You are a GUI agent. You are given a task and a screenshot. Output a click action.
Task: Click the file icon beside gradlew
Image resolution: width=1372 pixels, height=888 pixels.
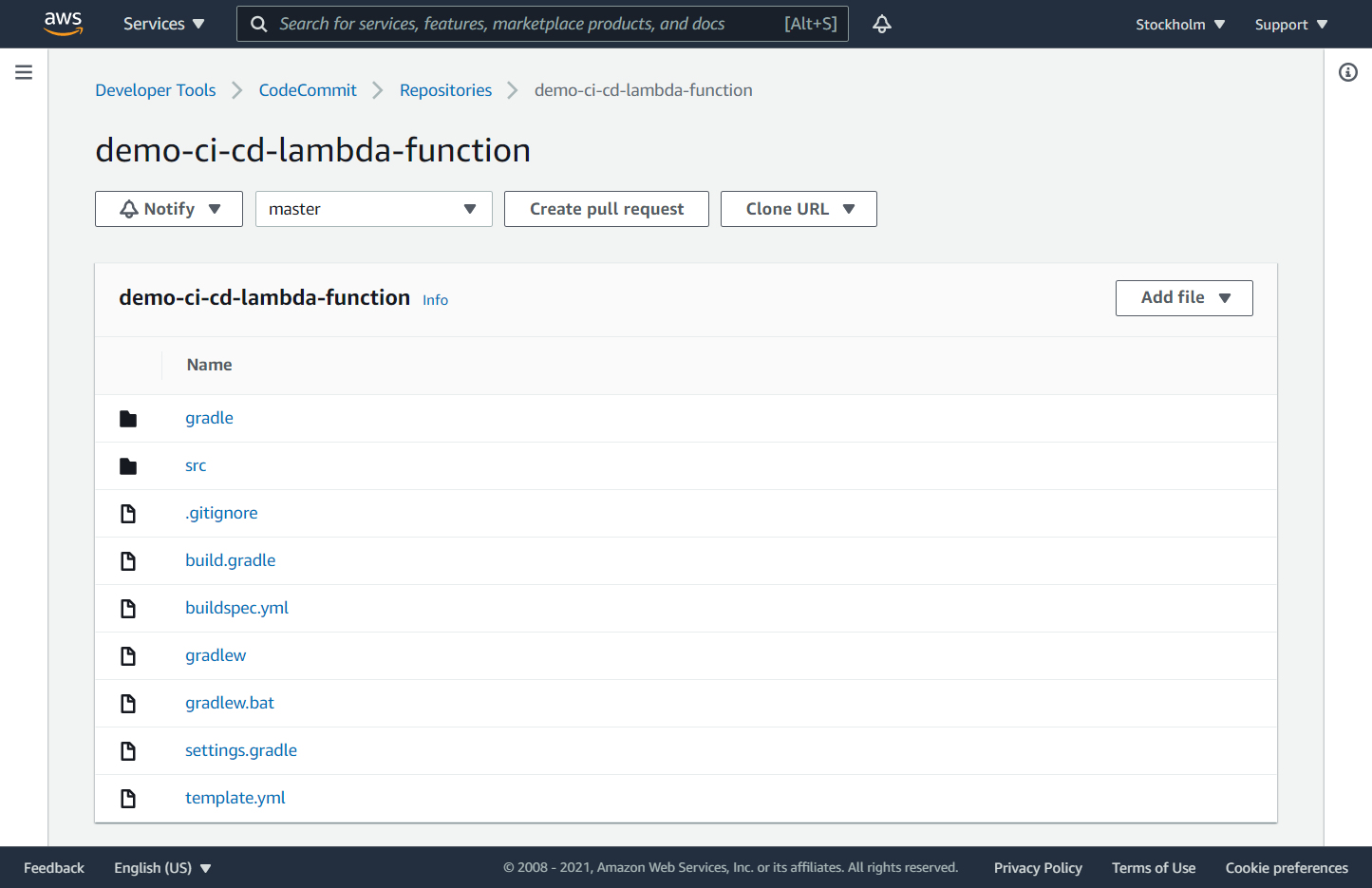128,656
